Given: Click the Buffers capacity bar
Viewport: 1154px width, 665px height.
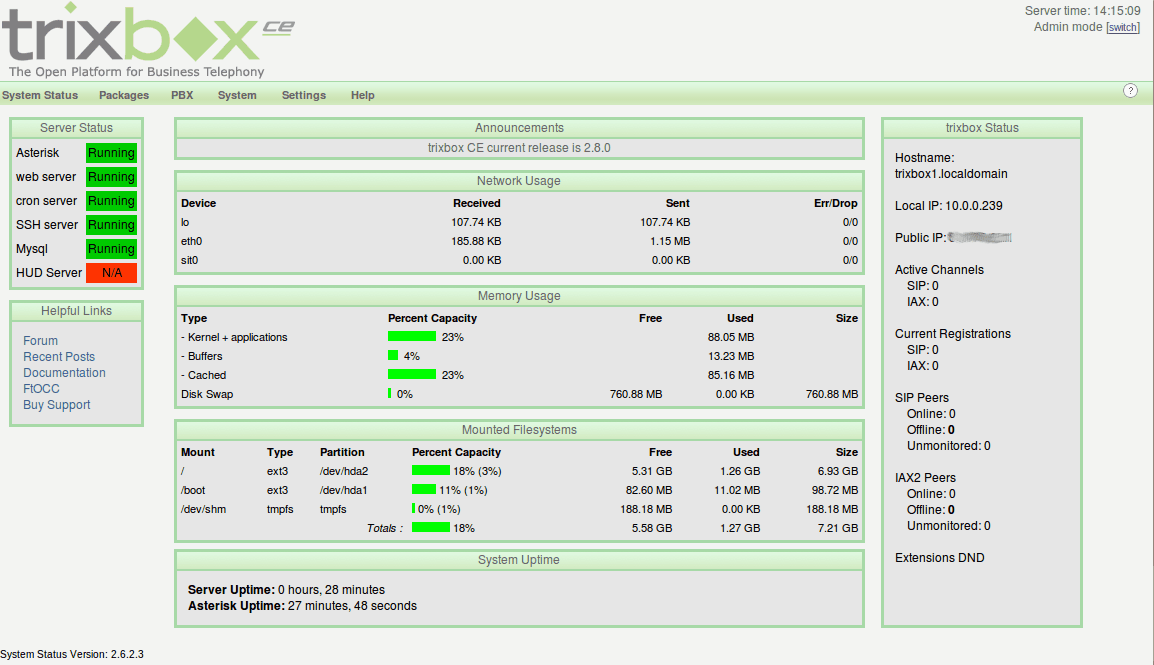Looking at the screenshot, I should point(393,356).
